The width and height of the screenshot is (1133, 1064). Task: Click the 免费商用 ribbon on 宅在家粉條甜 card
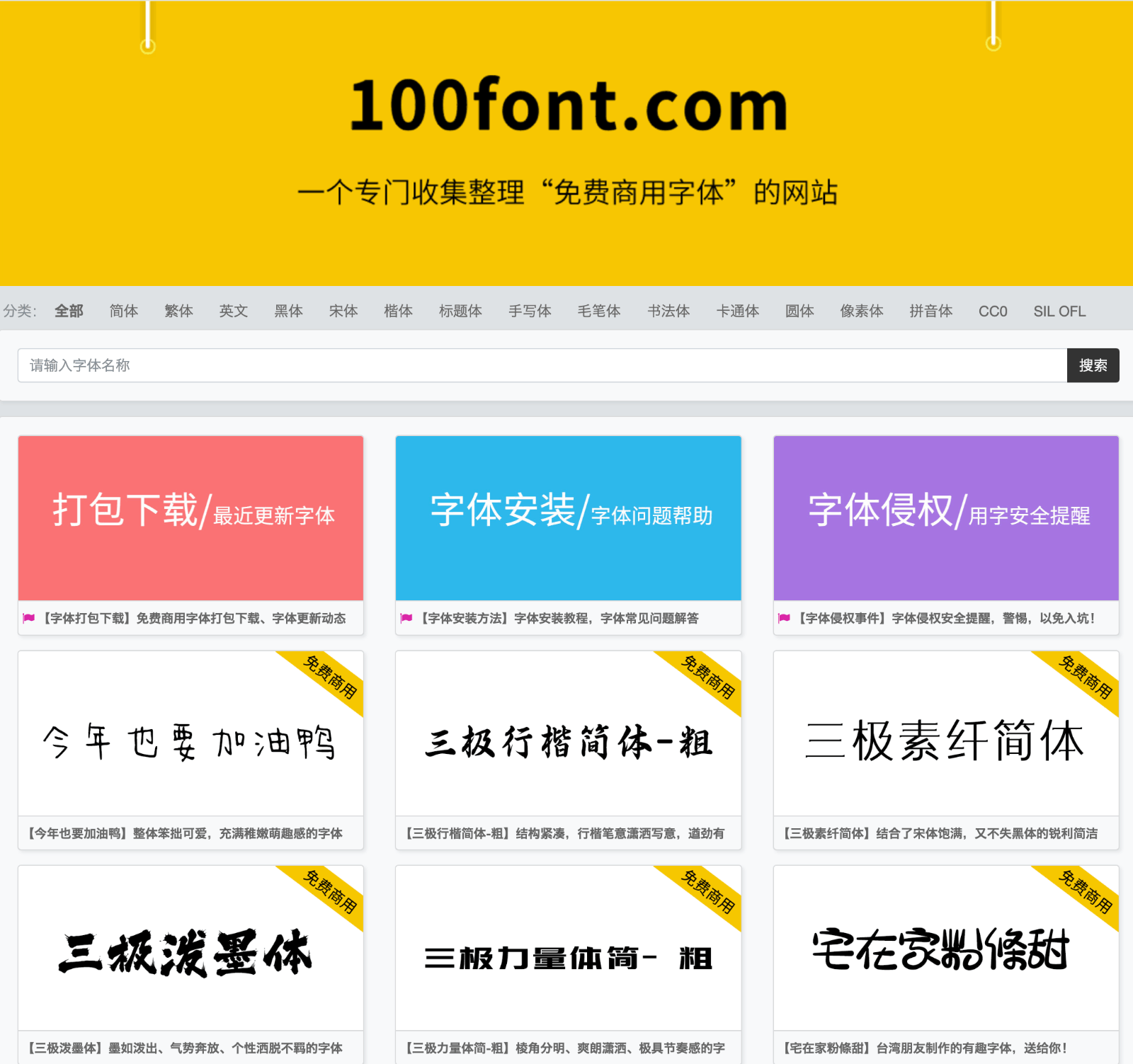tap(1085, 892)
